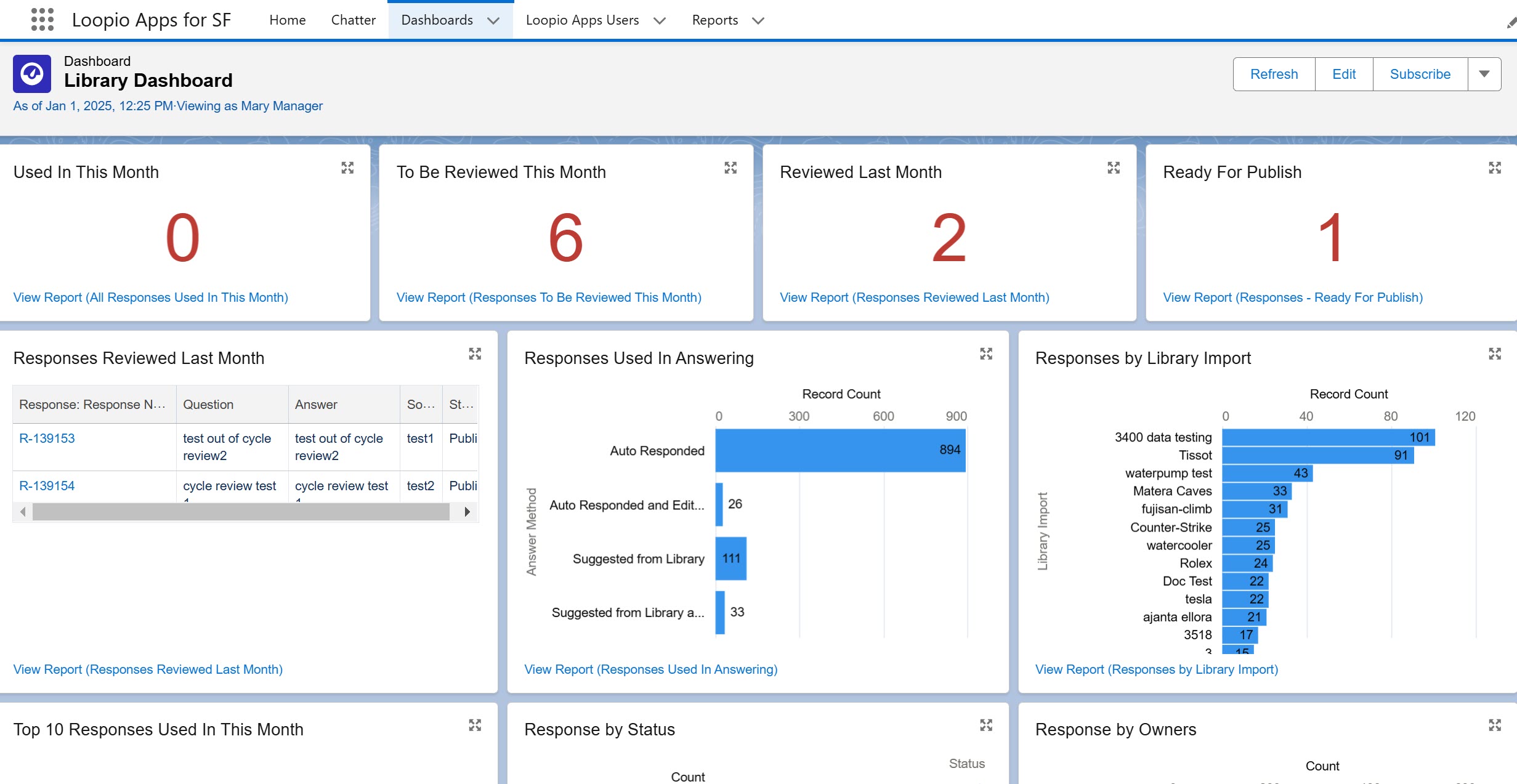Click the Edit dashboard button
The width and height of the screenshot is (1517, 784).
coord(1344,74)
